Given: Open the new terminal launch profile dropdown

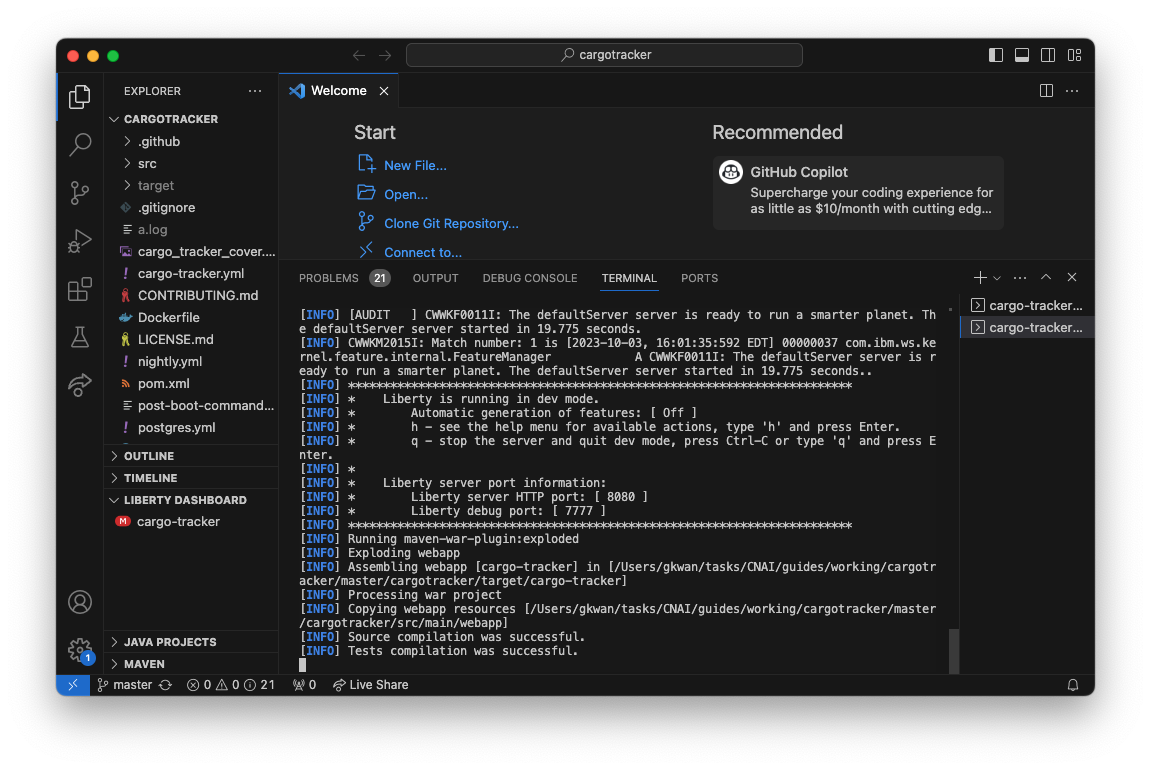Looking at the screenshot, I should pyautogui.click(x=997, y=278).
